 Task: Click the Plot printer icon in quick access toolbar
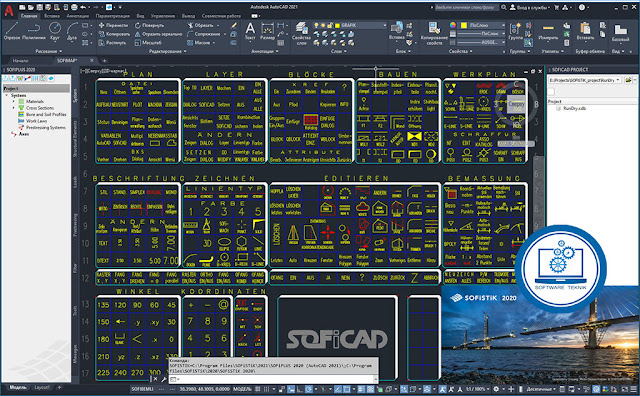[74, 7]
